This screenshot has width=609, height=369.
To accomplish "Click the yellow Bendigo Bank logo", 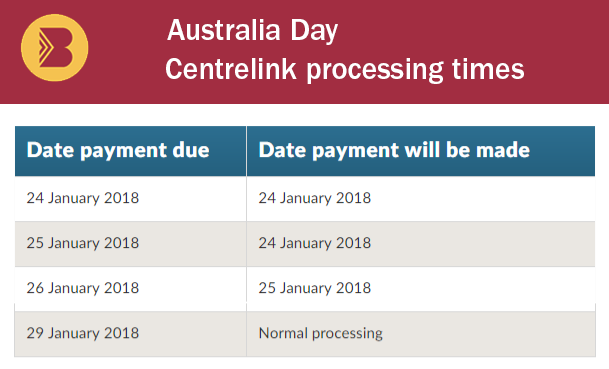I will click(x=54, y=48).
